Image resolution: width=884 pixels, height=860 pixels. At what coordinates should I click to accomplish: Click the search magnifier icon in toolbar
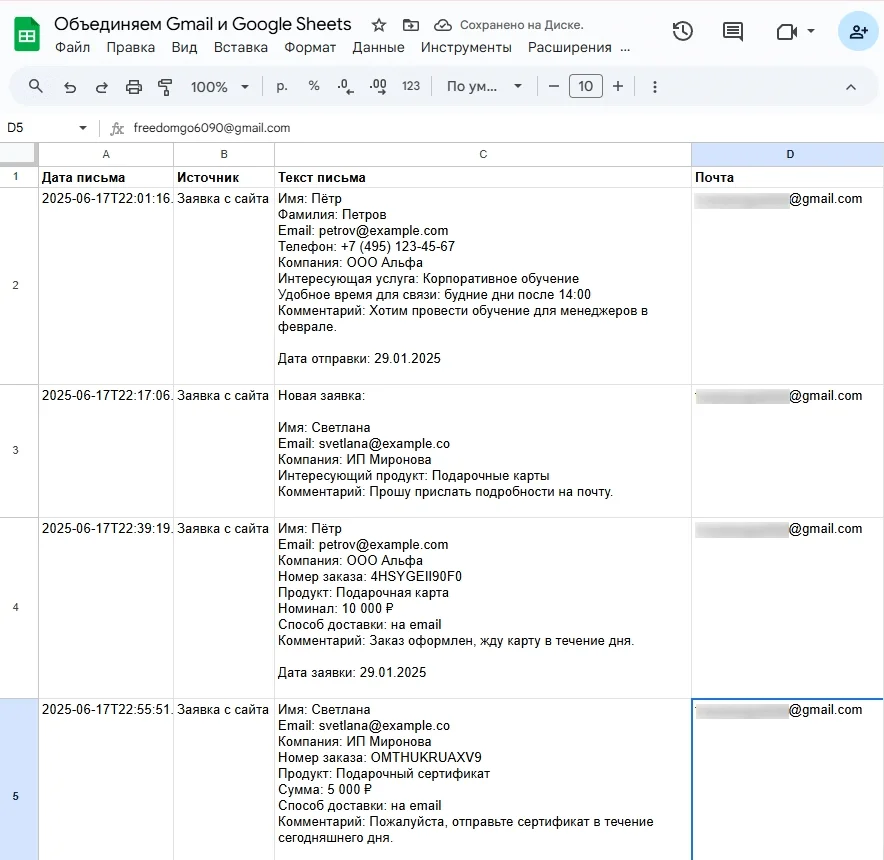pyautogui.click(x=36, y=87)
